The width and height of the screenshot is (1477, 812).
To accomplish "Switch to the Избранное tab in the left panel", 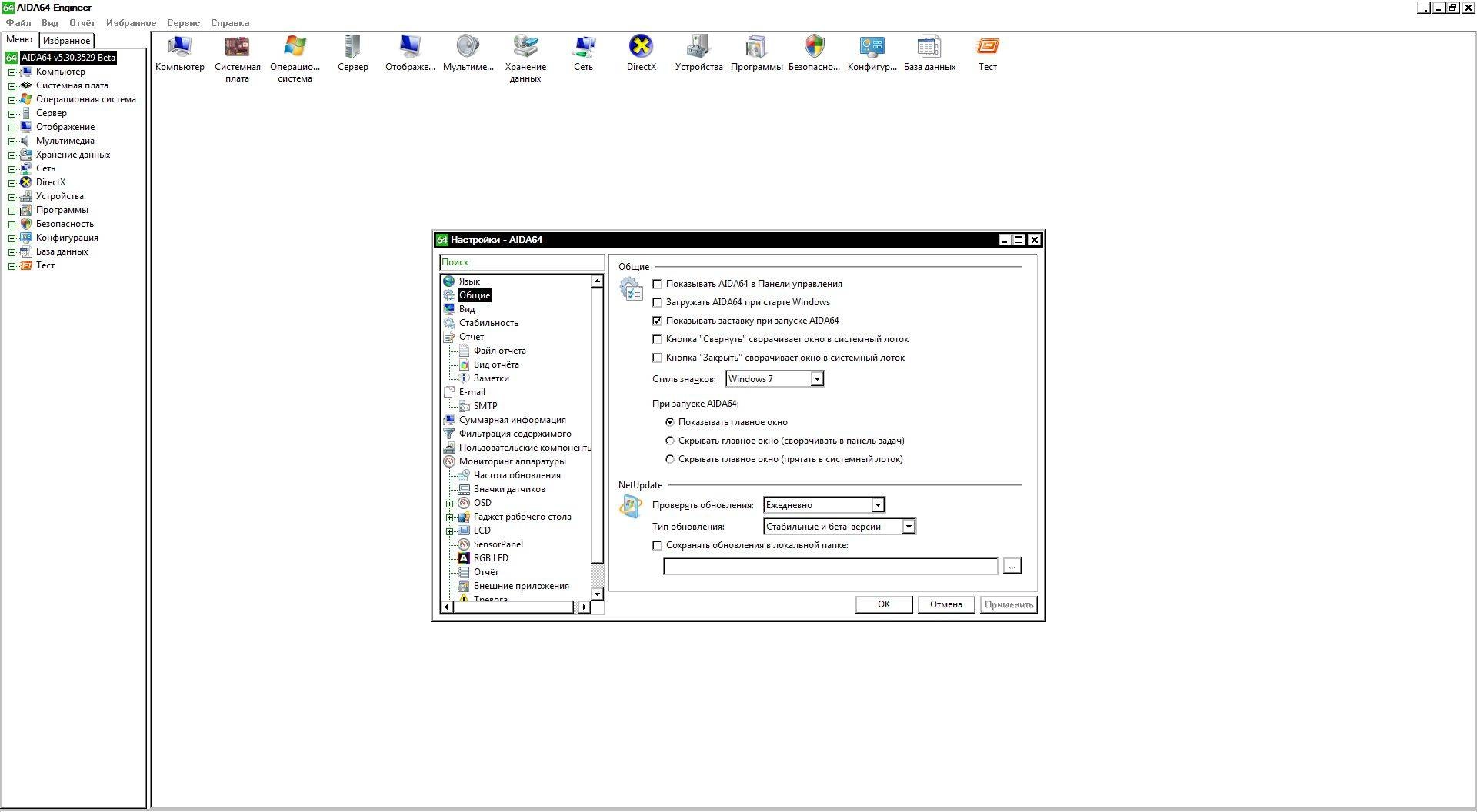I will pos(66,41).
